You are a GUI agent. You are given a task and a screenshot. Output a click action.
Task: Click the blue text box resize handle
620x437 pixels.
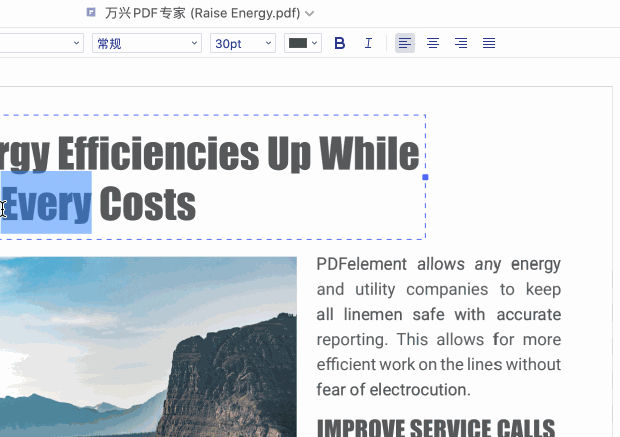pos(425,177)
